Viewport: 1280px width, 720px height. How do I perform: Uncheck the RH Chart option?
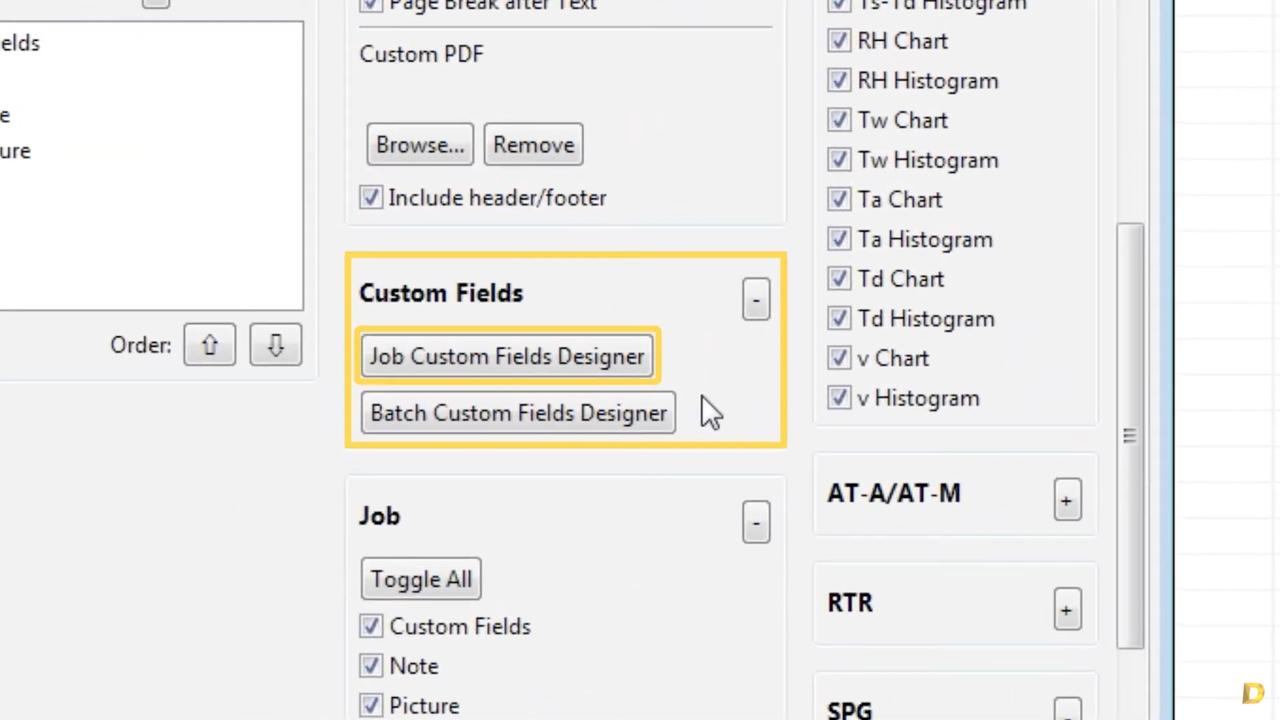tap(838, 40)
